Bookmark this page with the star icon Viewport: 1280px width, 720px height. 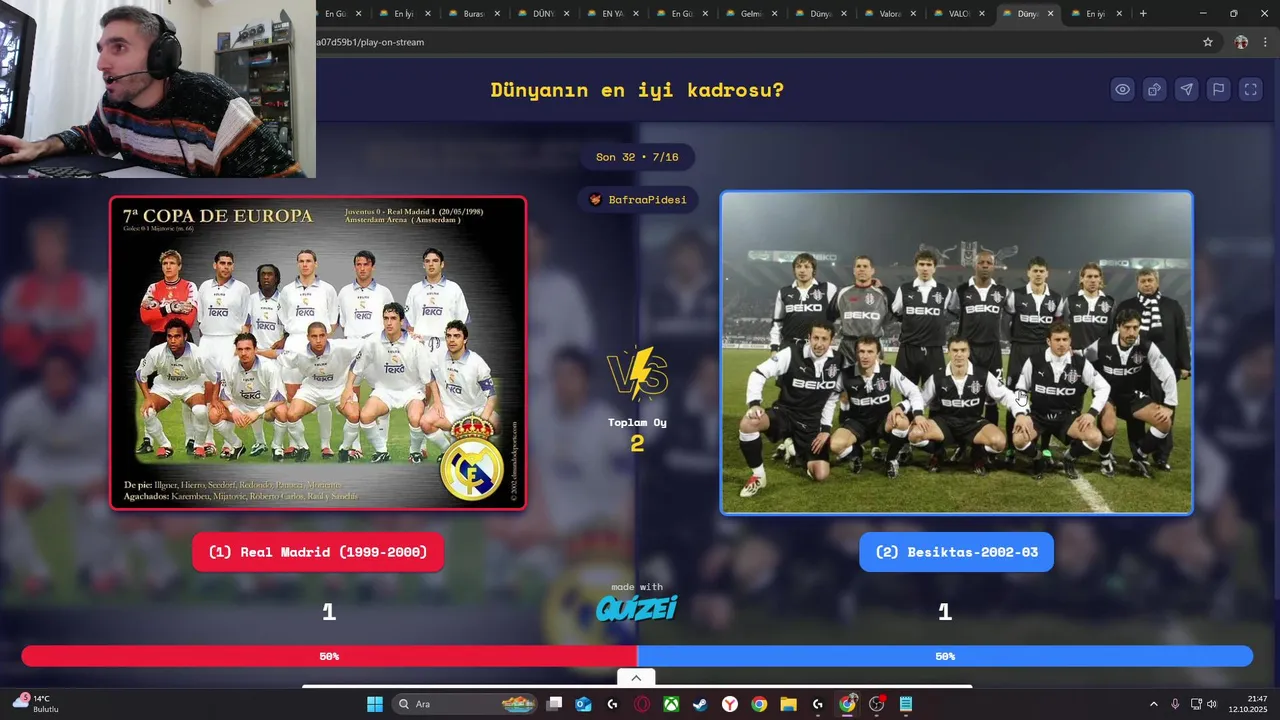click(x=1208, y=42)
